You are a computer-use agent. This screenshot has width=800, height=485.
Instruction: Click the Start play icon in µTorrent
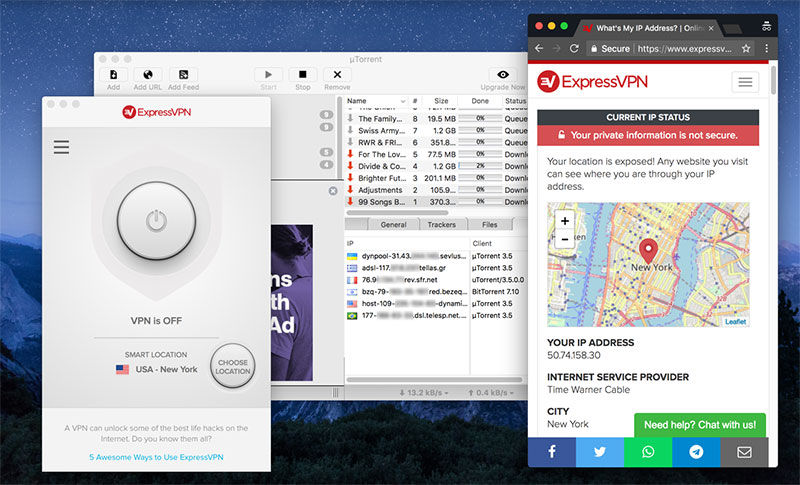click(268, 74)
